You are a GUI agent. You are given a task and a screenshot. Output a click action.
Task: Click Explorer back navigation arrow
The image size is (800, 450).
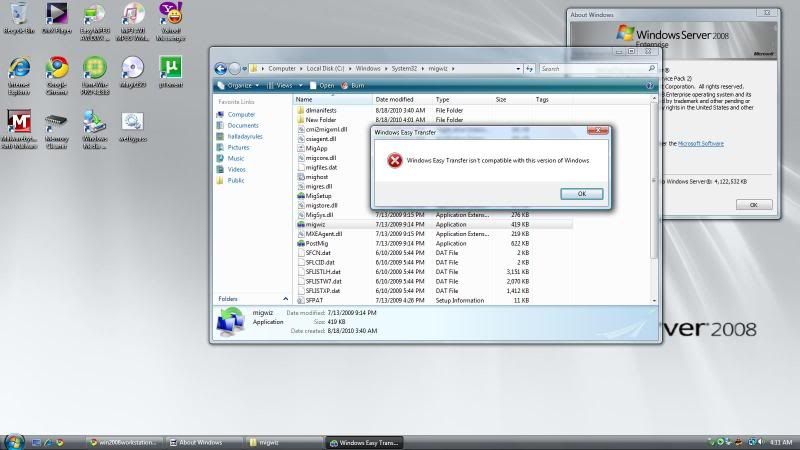coord(220,68)
